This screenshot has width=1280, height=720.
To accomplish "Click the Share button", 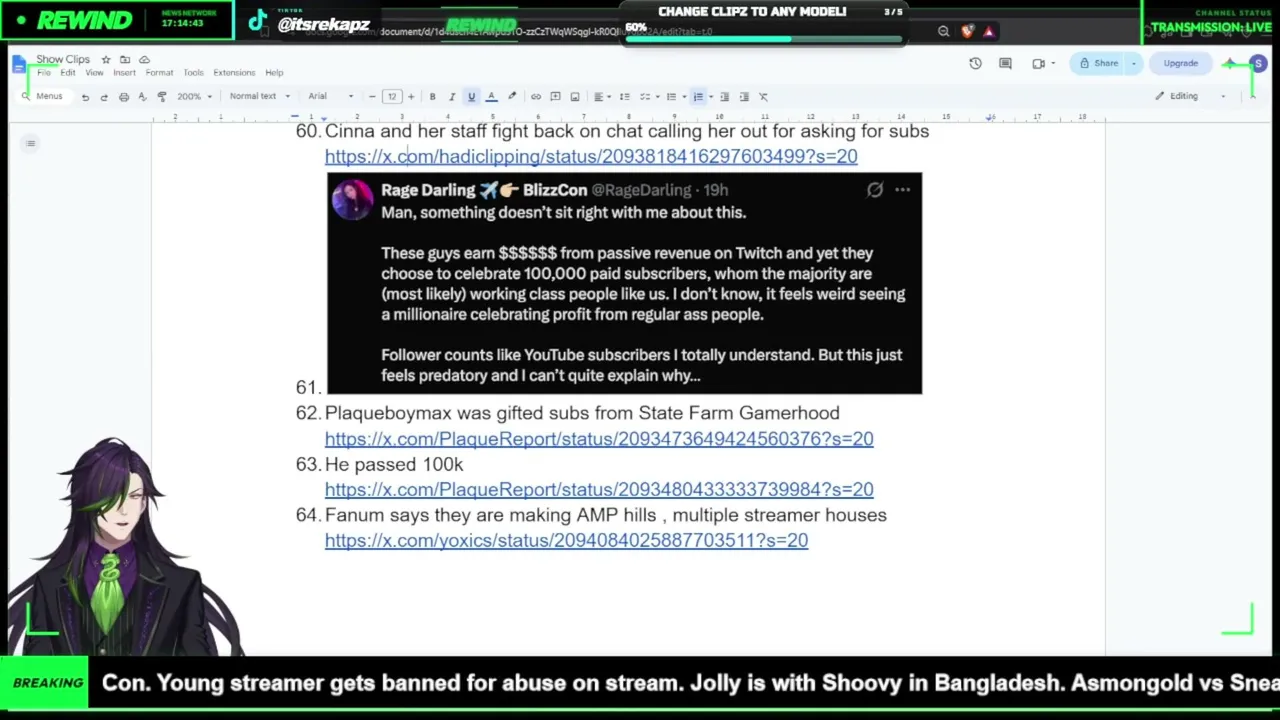I will [1098, 64].
